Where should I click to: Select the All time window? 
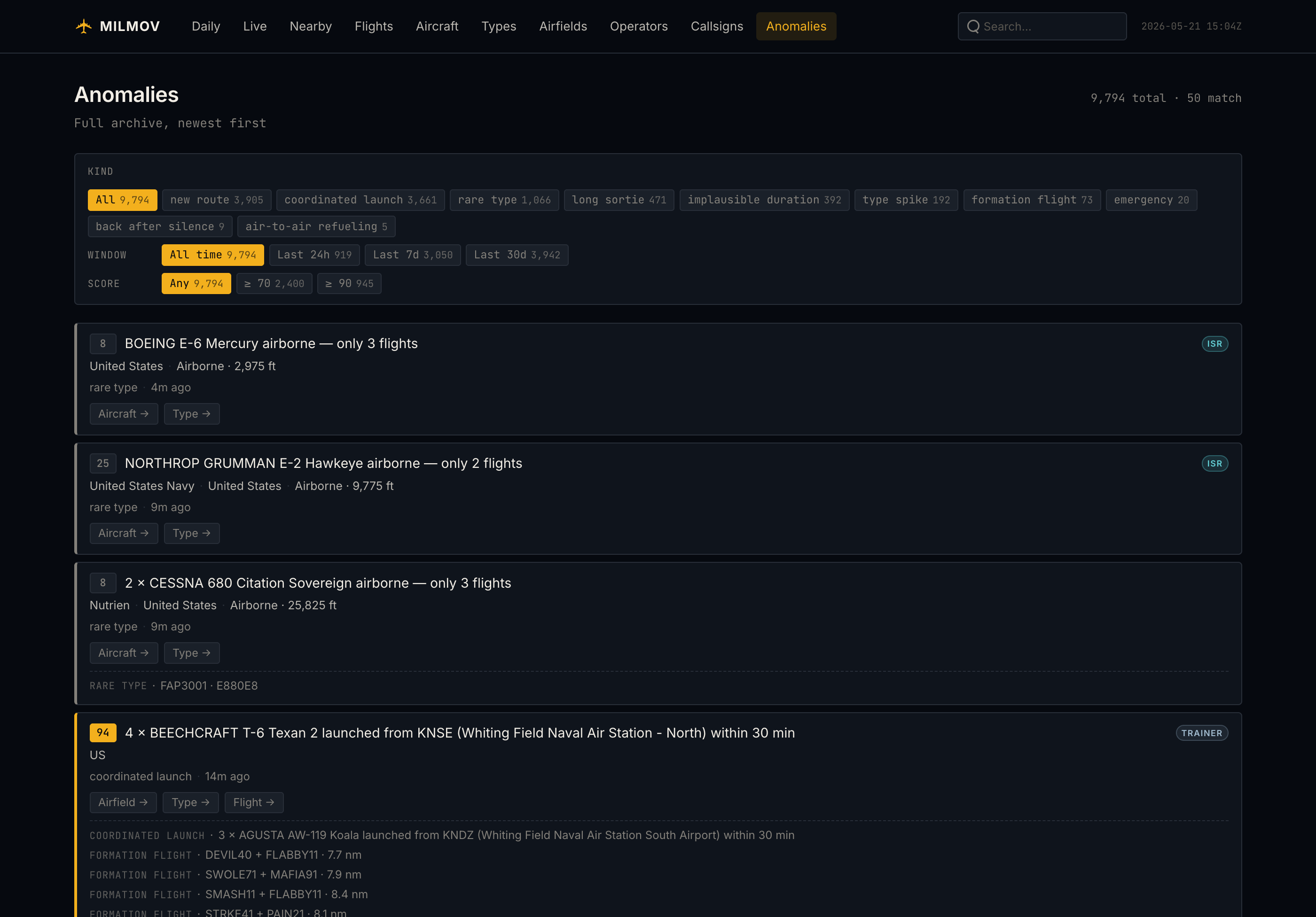pos(212,255)
